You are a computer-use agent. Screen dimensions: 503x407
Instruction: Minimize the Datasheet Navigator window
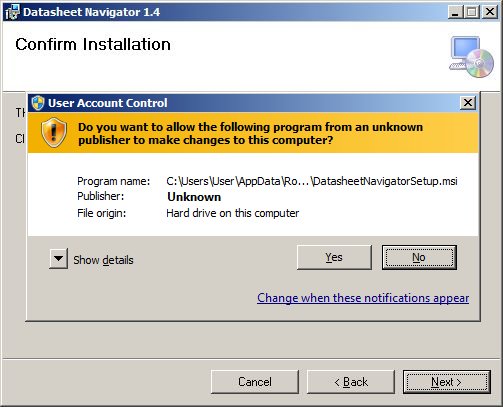[455, 12]
